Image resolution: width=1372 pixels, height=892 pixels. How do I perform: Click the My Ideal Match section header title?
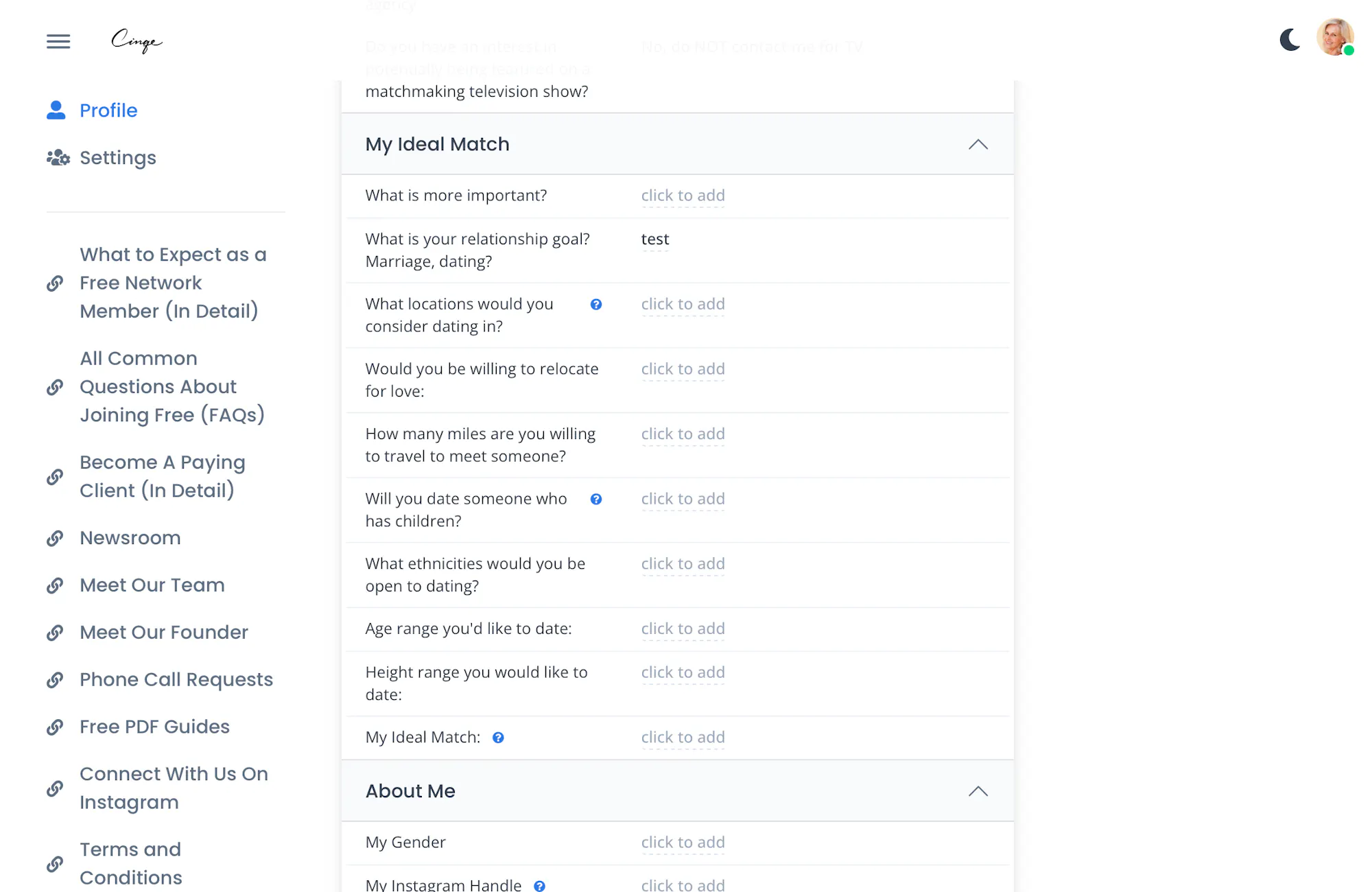[438, 144]
